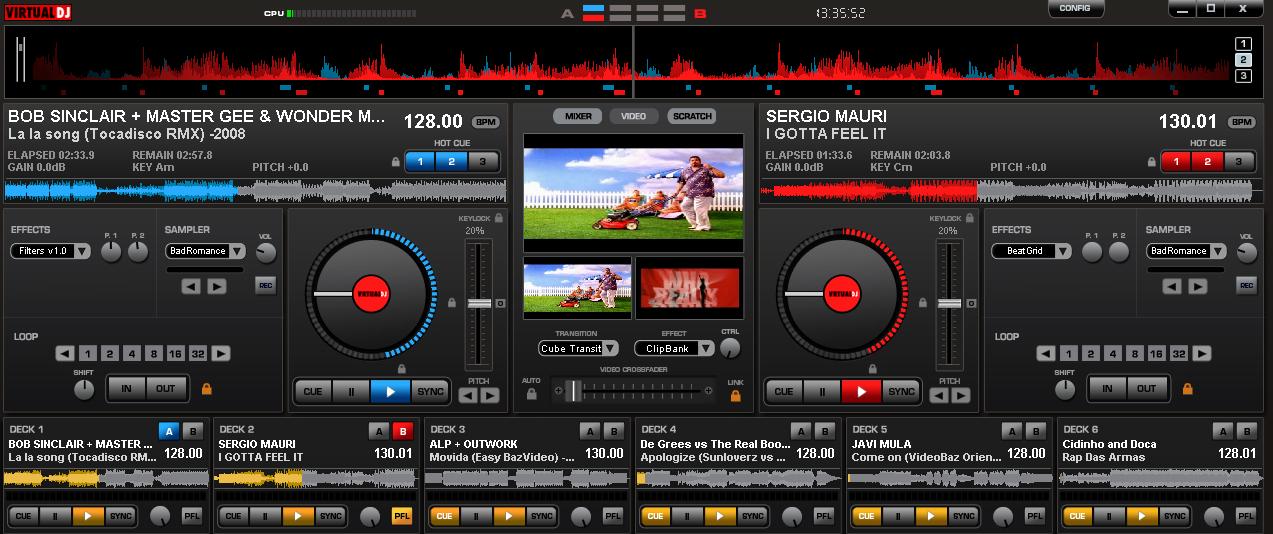Click right sampler next arrow

1197,286
